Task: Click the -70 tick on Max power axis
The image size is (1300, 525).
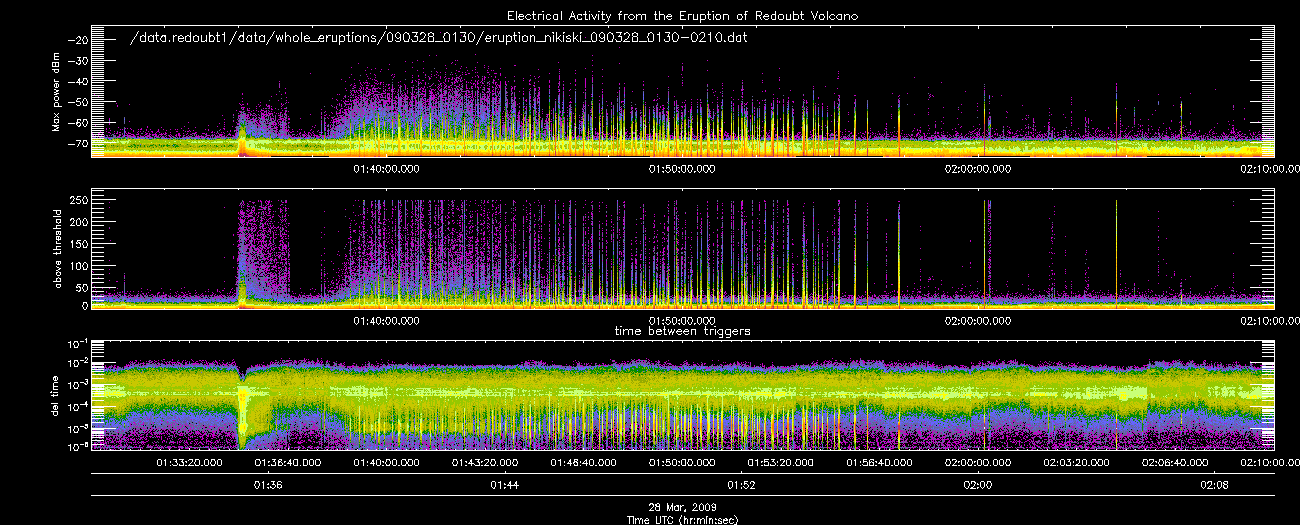Action: pos(81,144)
